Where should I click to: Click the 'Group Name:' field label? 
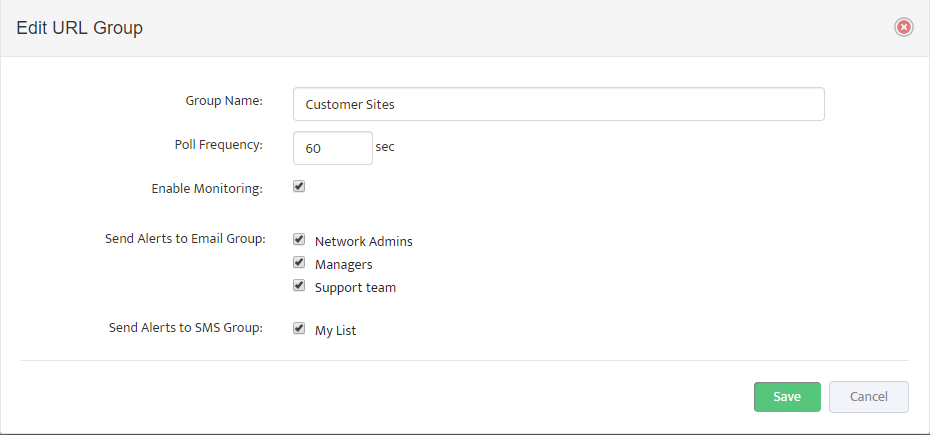[224, 101]
